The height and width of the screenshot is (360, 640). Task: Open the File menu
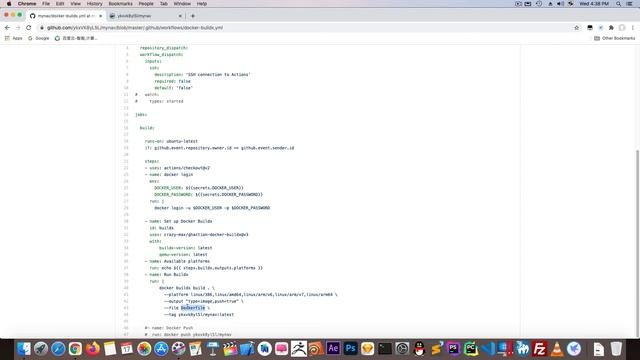point(46,4)
